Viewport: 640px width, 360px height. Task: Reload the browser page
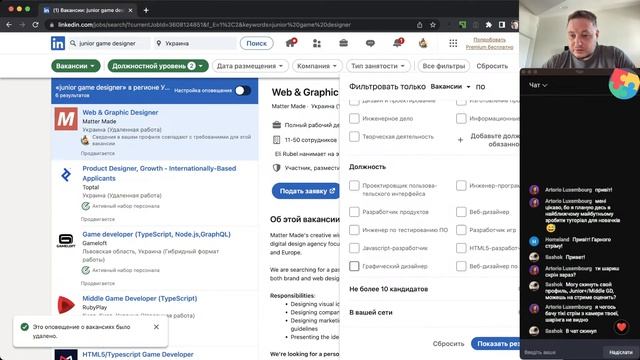[36, 24]
